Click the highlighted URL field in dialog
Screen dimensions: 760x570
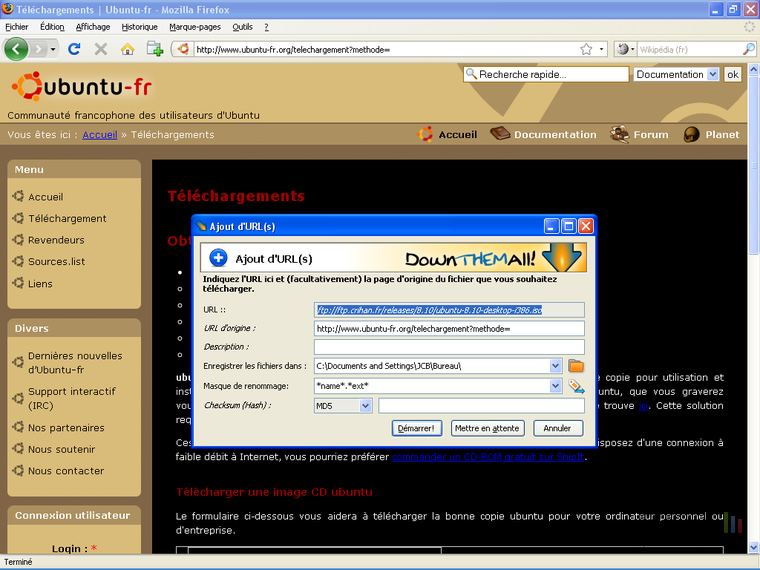point(449,310)
